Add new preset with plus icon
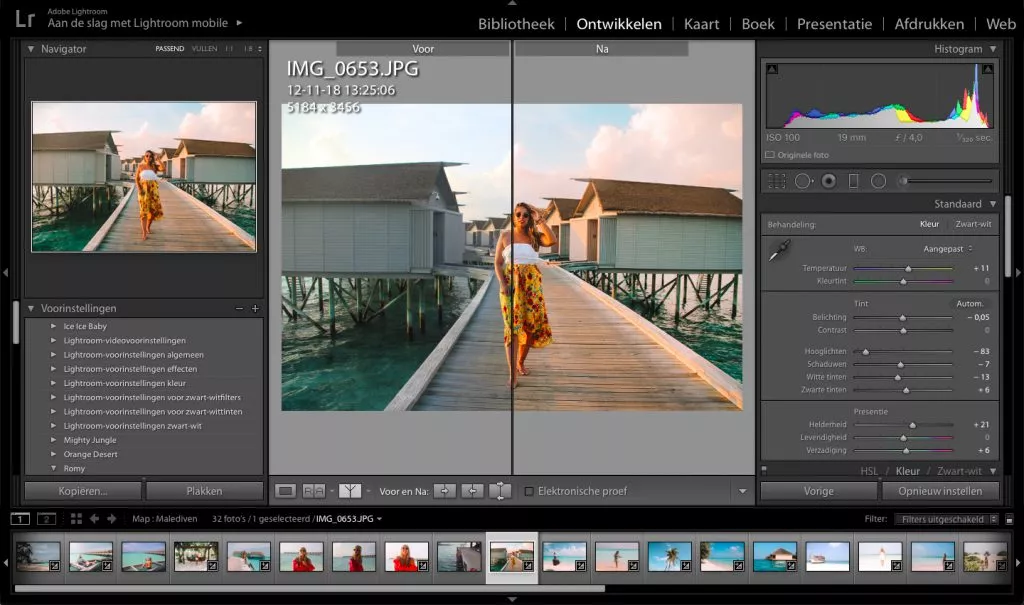This screenshot has height=605, width=1024. tap(255, 308)
